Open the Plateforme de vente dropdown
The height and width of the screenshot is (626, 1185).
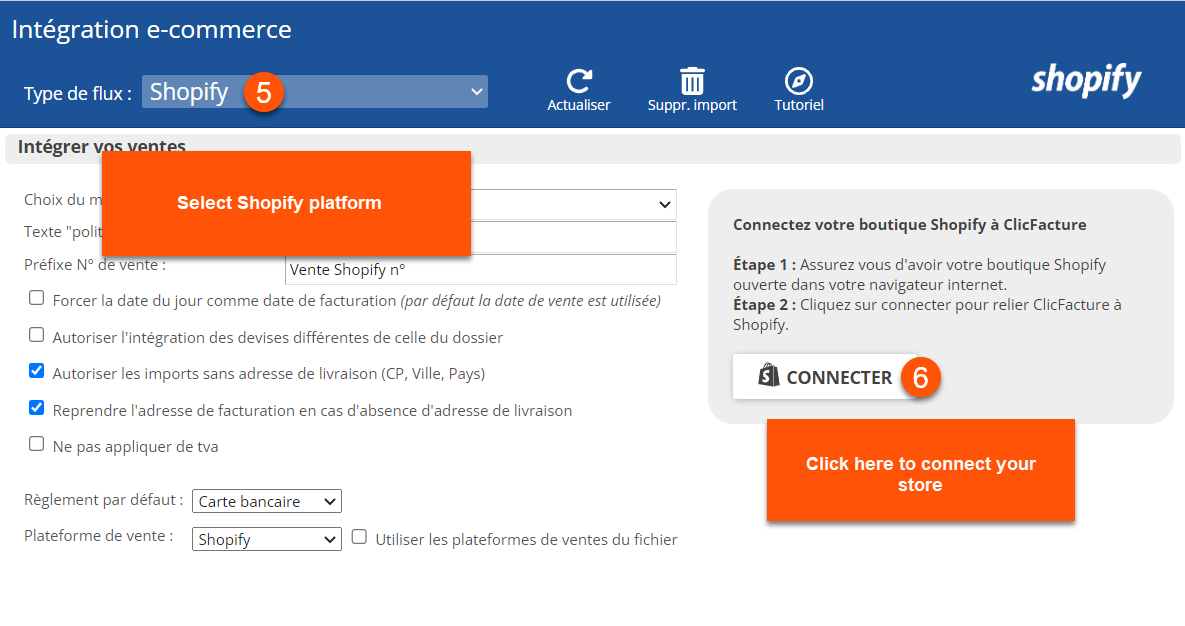(x=267, y=539)
